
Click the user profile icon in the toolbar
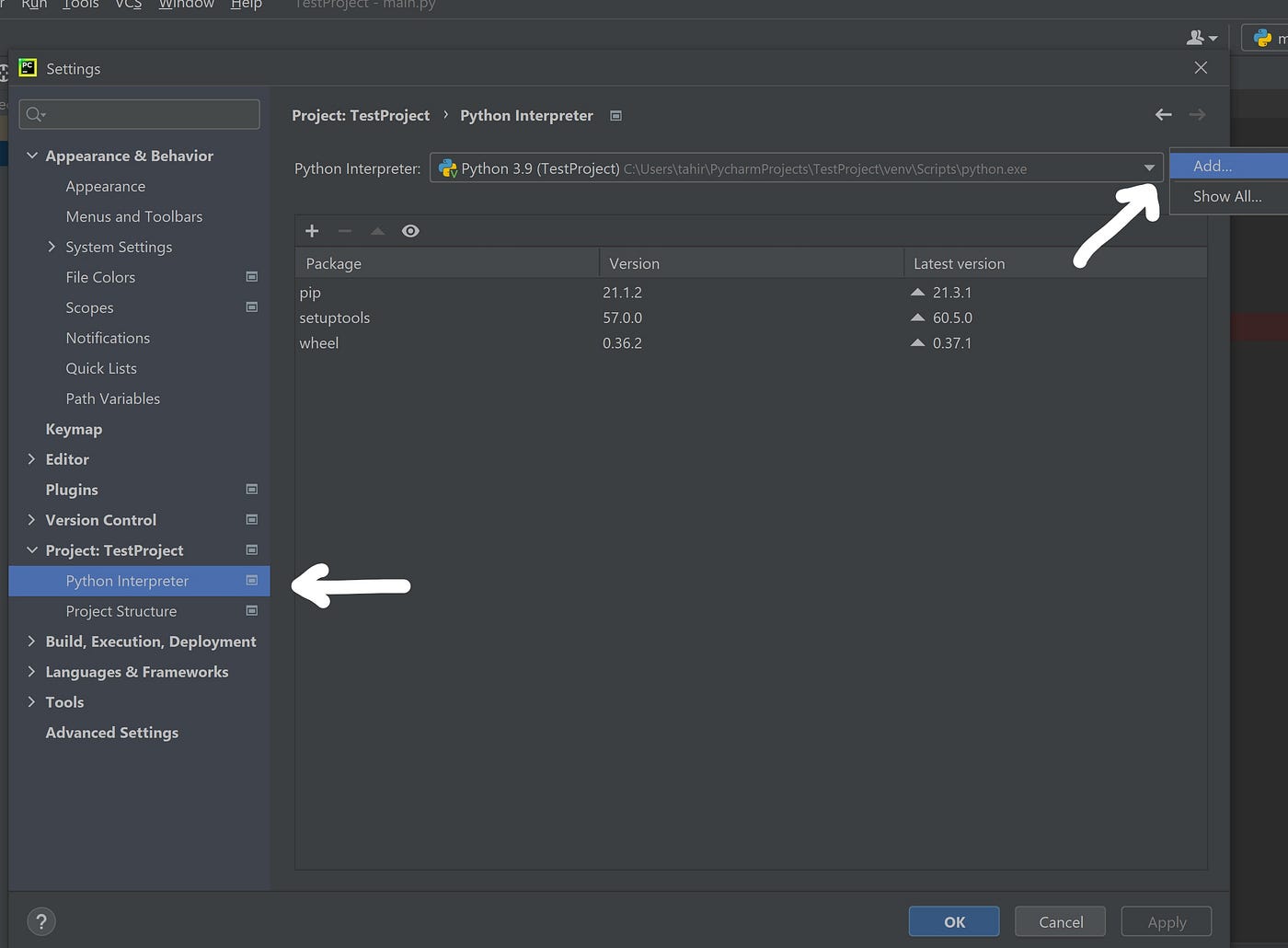[x=1196, y=37]
